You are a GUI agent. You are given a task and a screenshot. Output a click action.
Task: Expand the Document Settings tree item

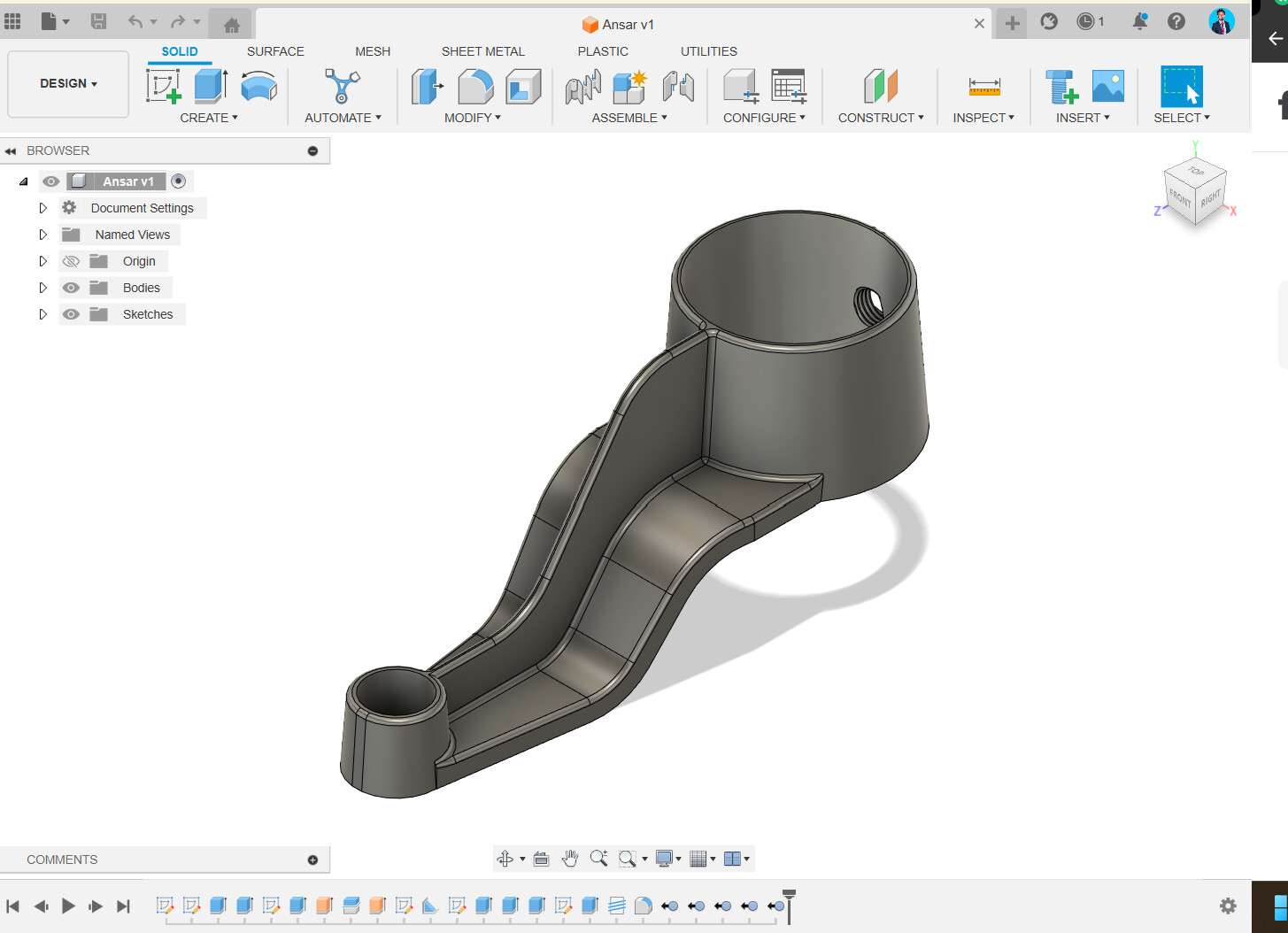pos(42,207)
